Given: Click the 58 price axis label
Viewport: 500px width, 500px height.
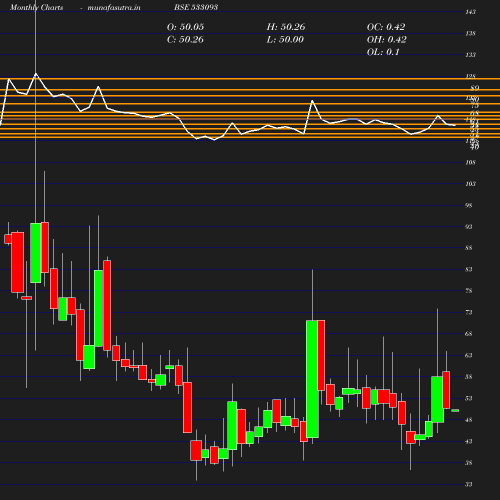Looking at the screenshot, I should [x=469, y=377].
